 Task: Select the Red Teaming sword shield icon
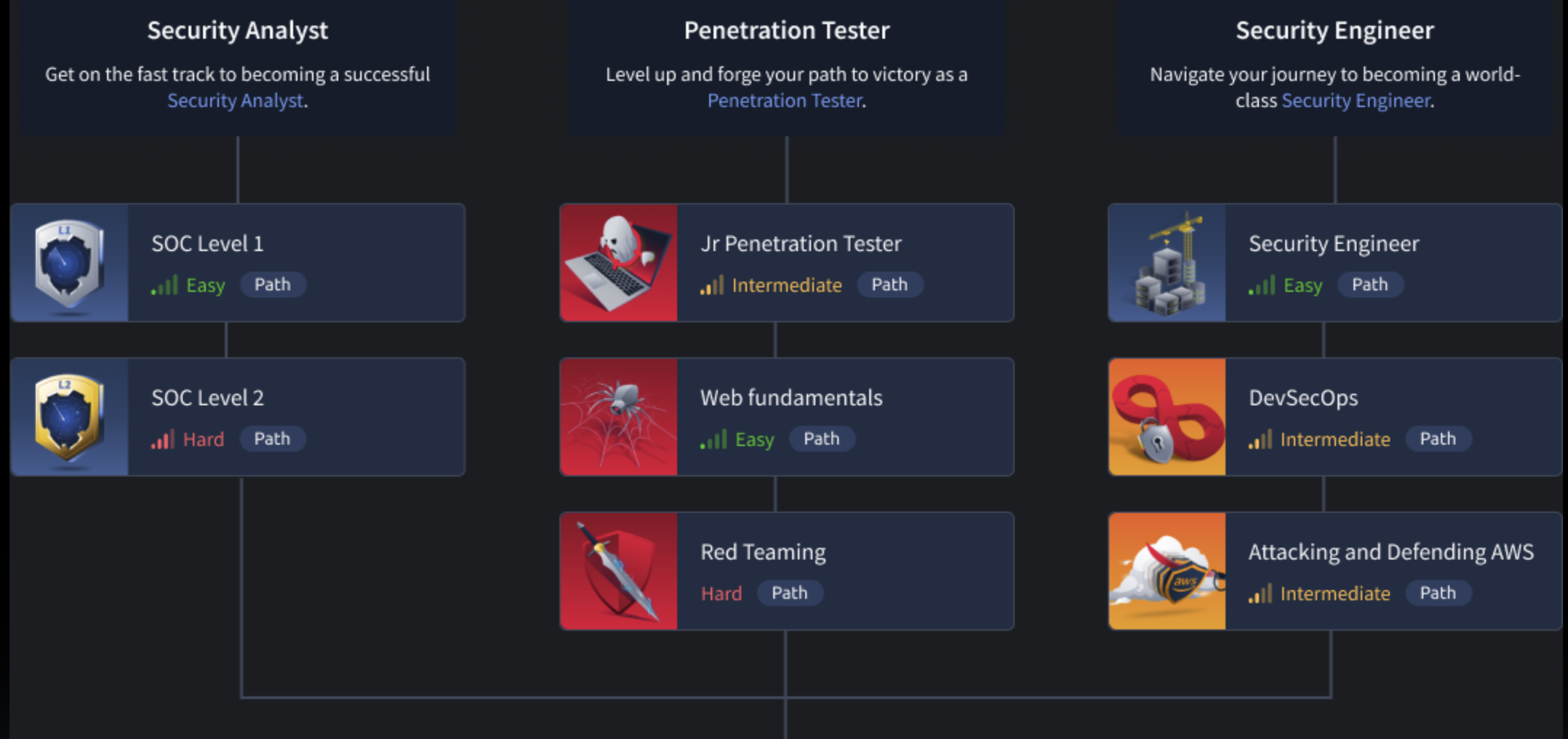coord(618,572)
